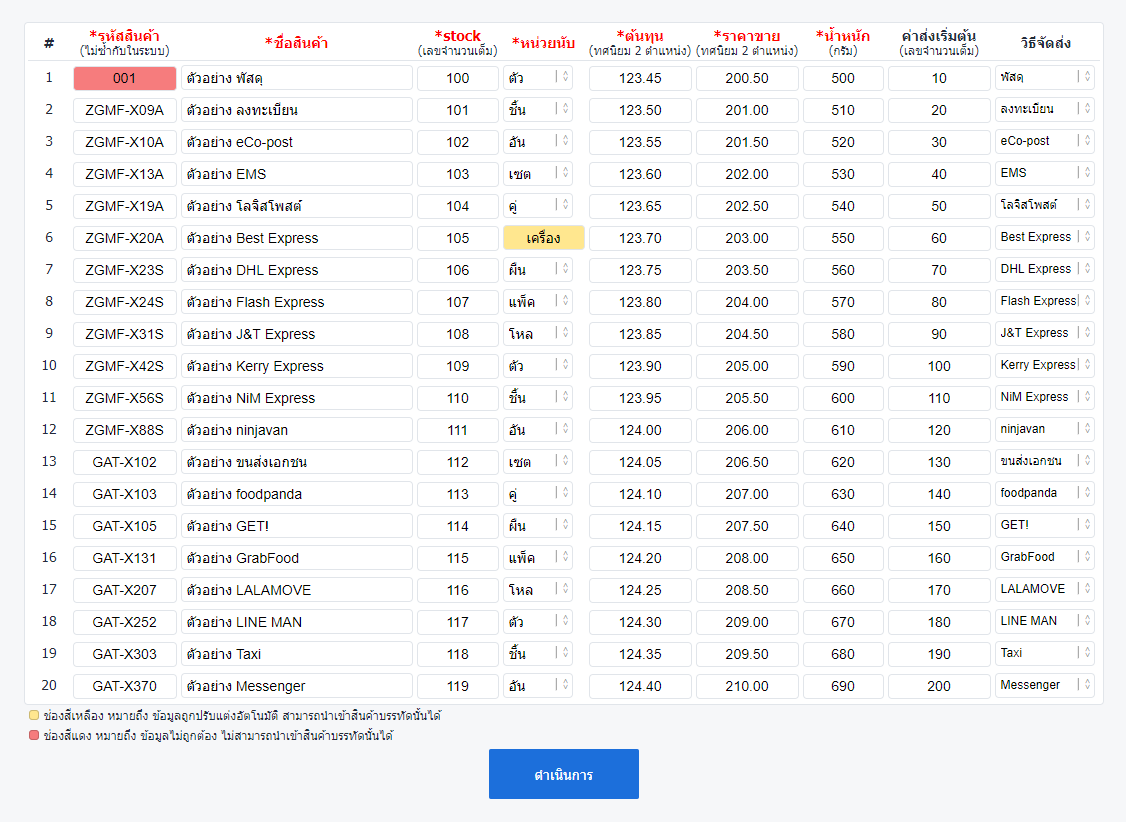
Task: Open shipping dropdown showing Best Express
Action: (x=1044, y=238)
